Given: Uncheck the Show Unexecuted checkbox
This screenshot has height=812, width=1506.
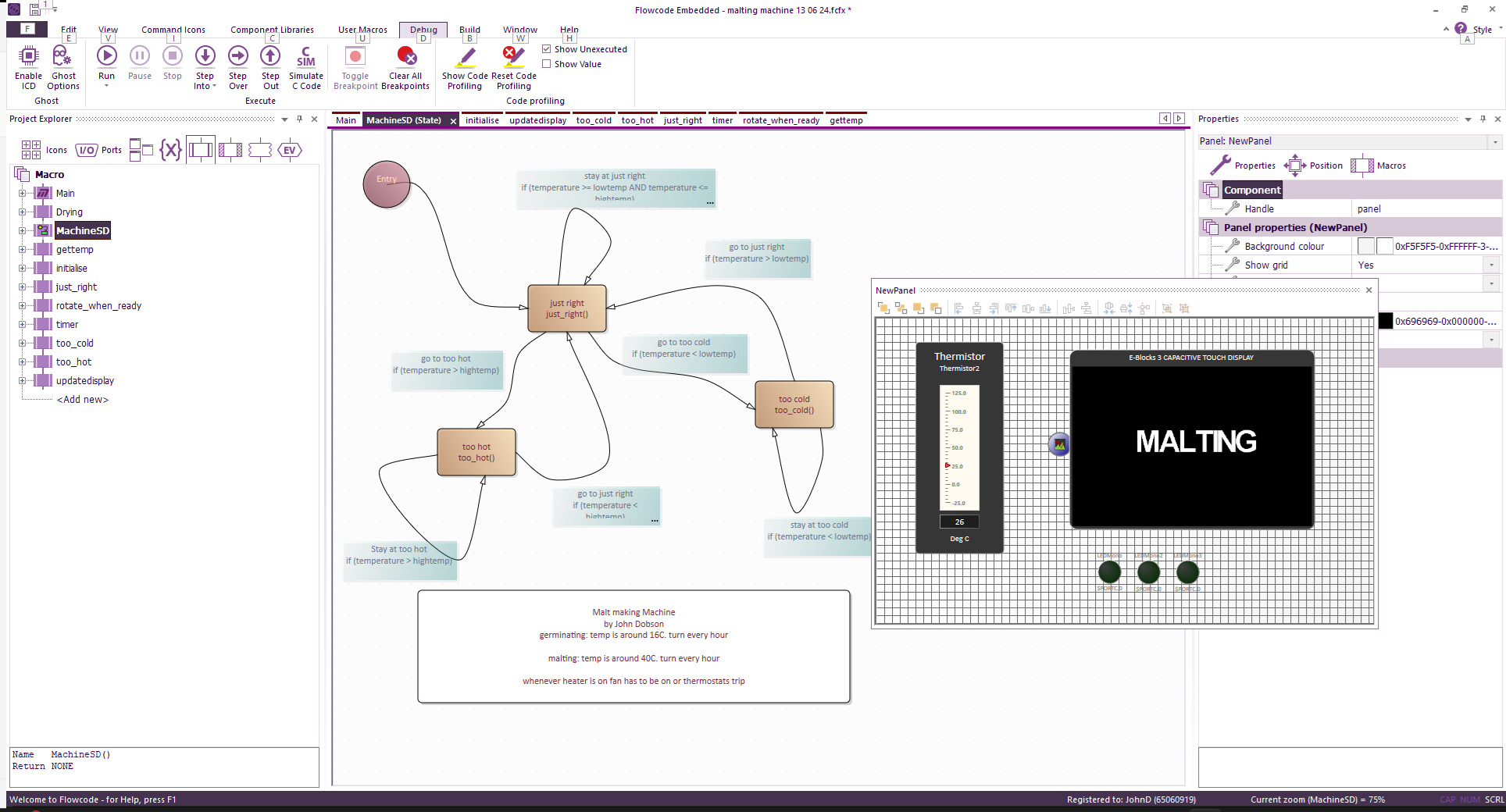Looking at the screenshot, I should [547, 49].
